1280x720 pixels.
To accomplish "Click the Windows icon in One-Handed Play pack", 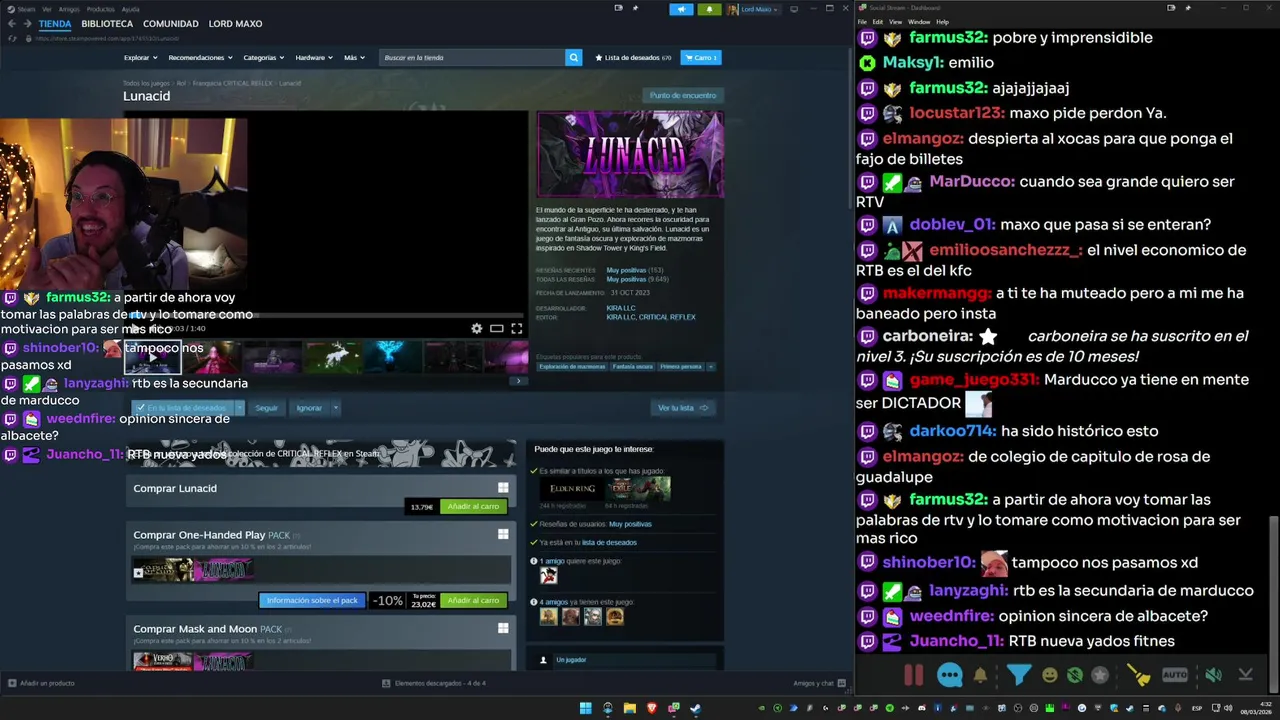I will (x=503, y=534).
